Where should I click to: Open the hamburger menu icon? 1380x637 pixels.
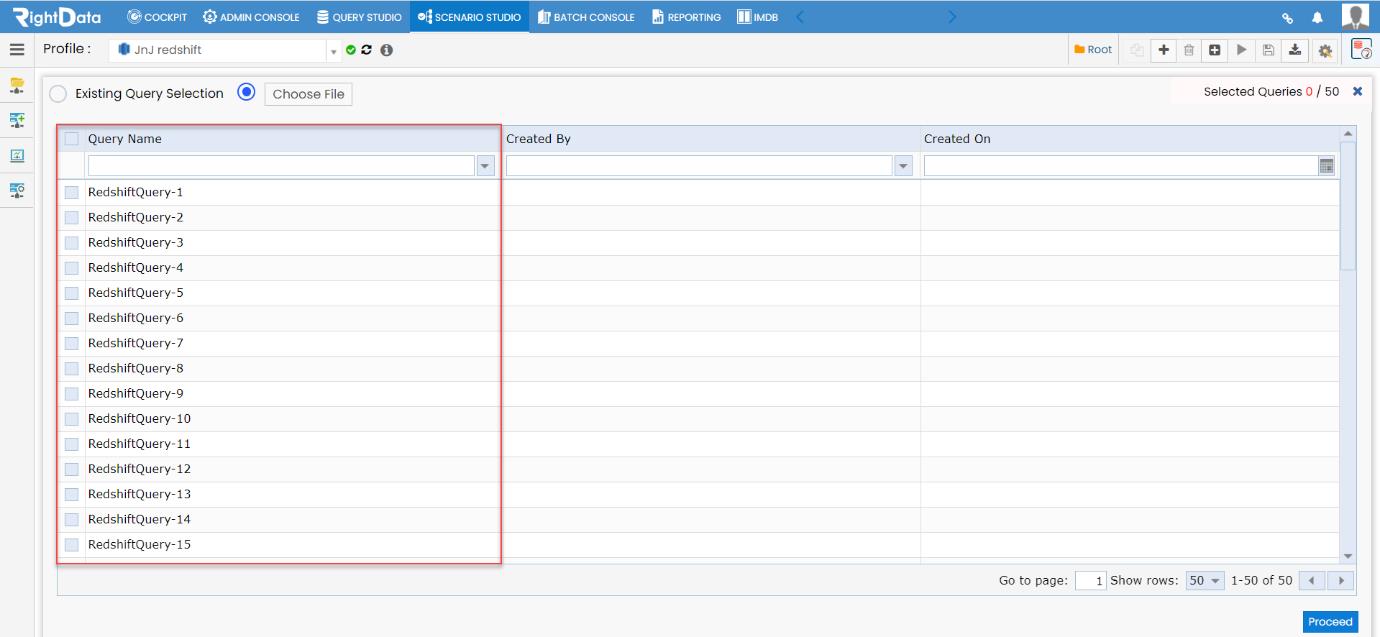[x=17, y=49]
